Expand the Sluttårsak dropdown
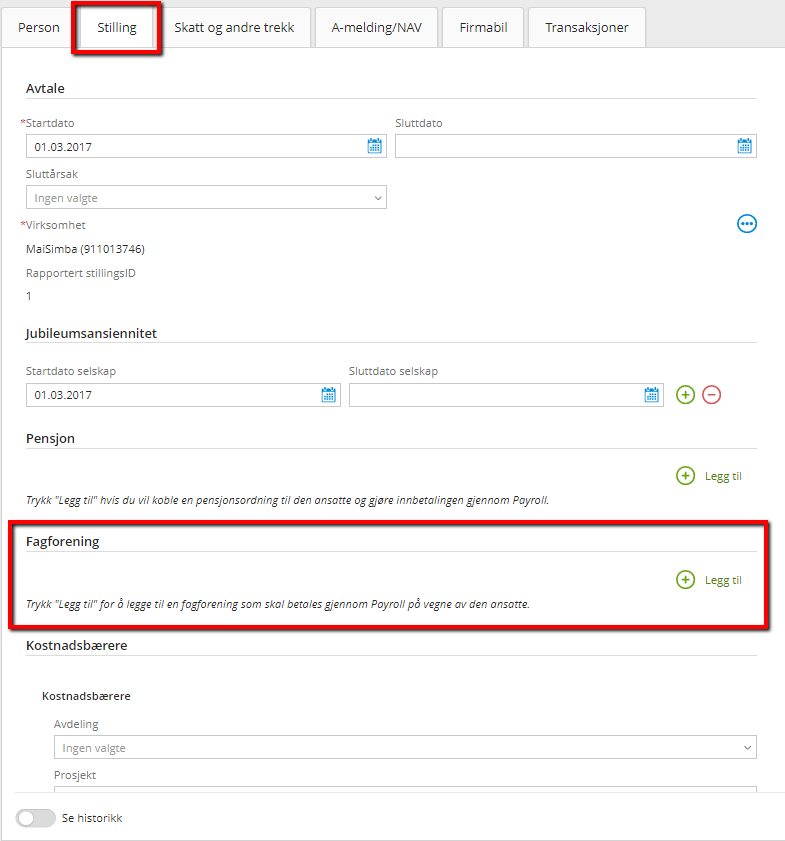This screenshot has width=785, height=841. pyautogui.click(x=206, y=198)
